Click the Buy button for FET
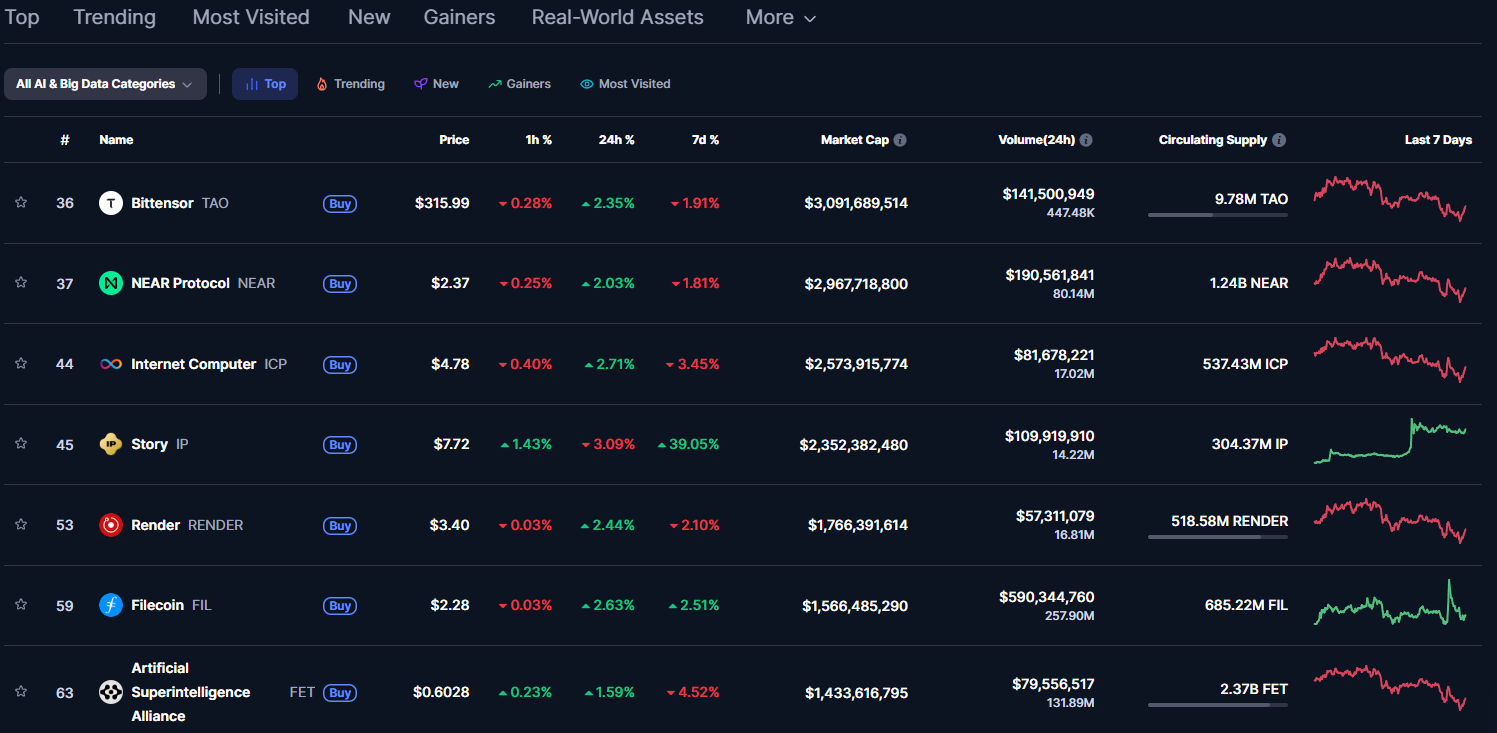Screen dimensions: 1497x733 click(340, 693)
